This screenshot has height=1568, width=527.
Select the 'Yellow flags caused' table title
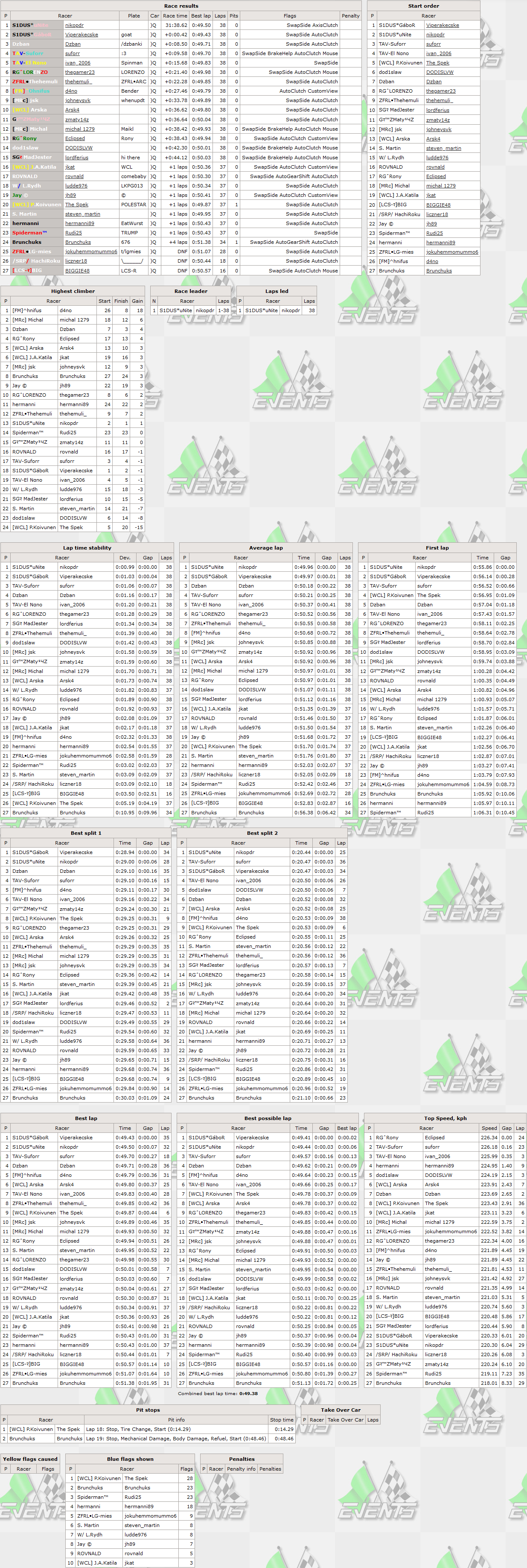coord(30,1459)
